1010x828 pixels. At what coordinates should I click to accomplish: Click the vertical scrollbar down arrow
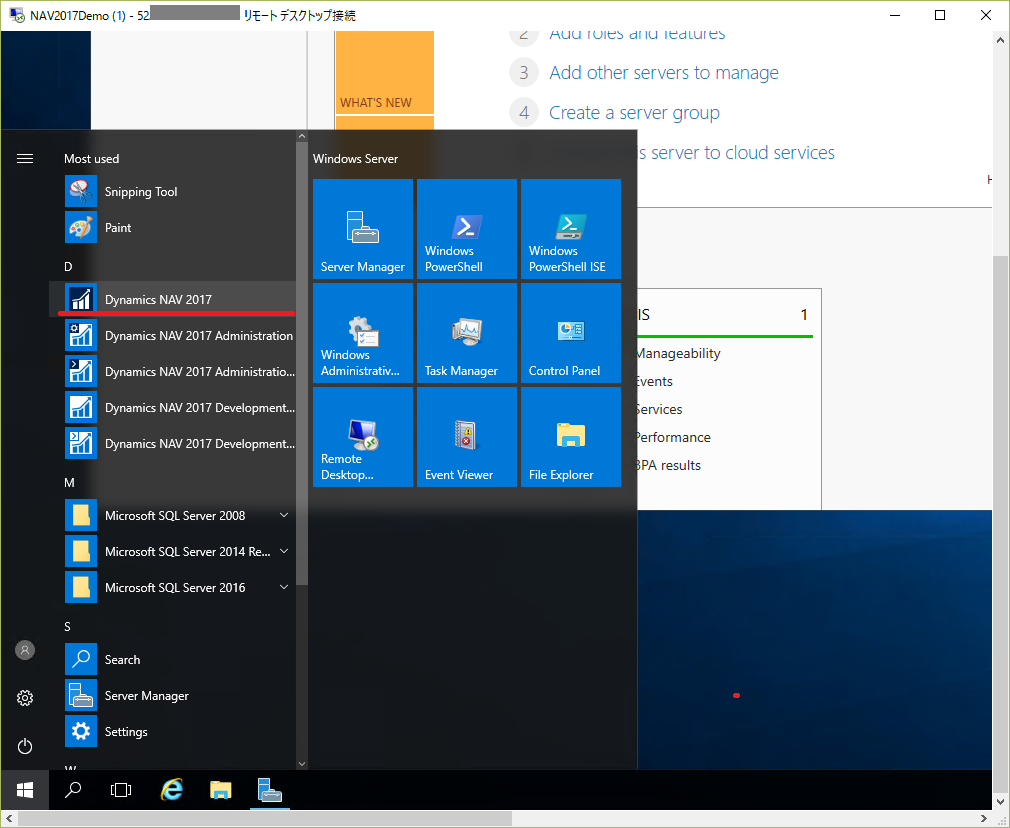point(1000,802)
